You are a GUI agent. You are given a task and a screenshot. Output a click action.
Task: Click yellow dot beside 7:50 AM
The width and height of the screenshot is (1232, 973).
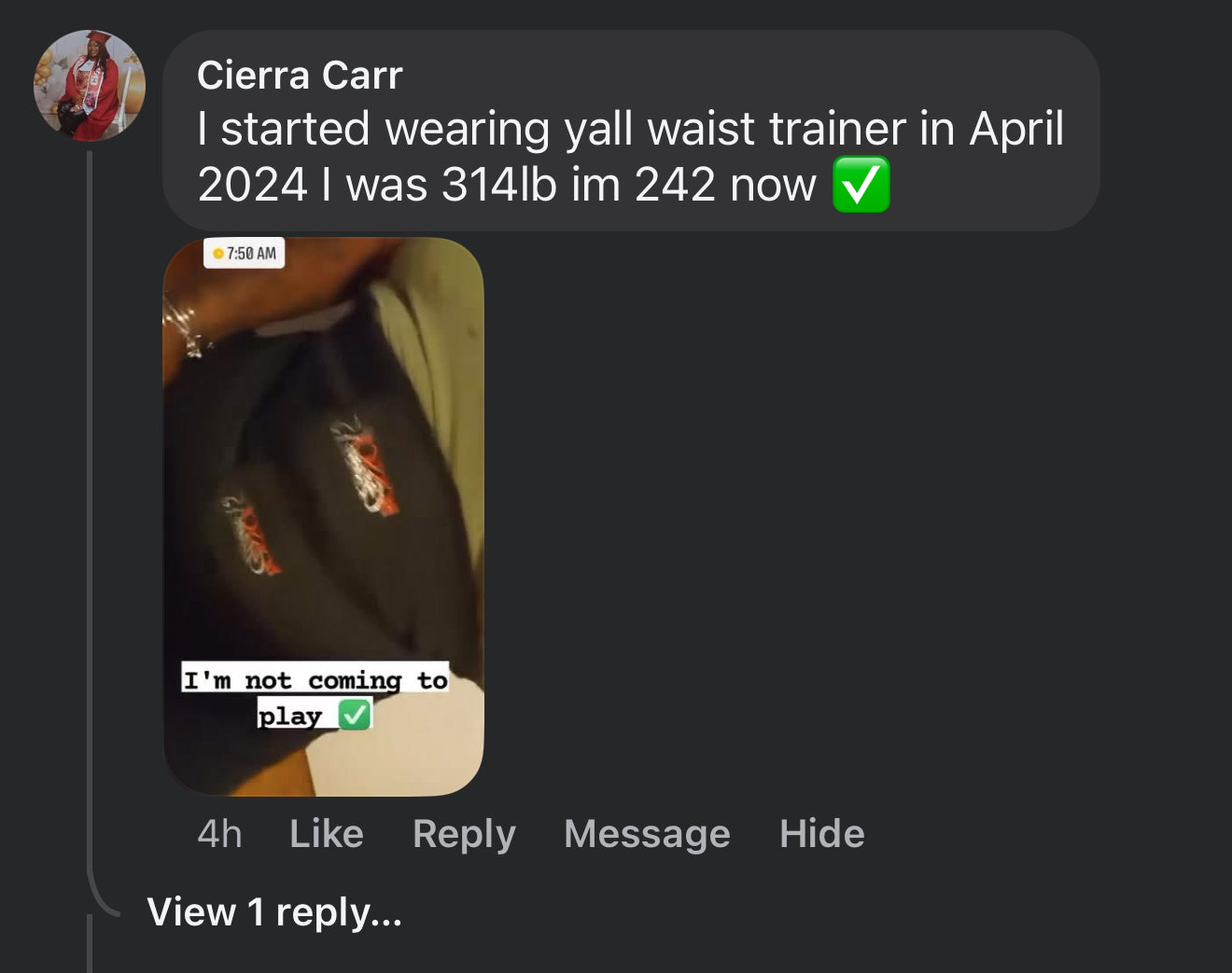(x=218, y=254)
